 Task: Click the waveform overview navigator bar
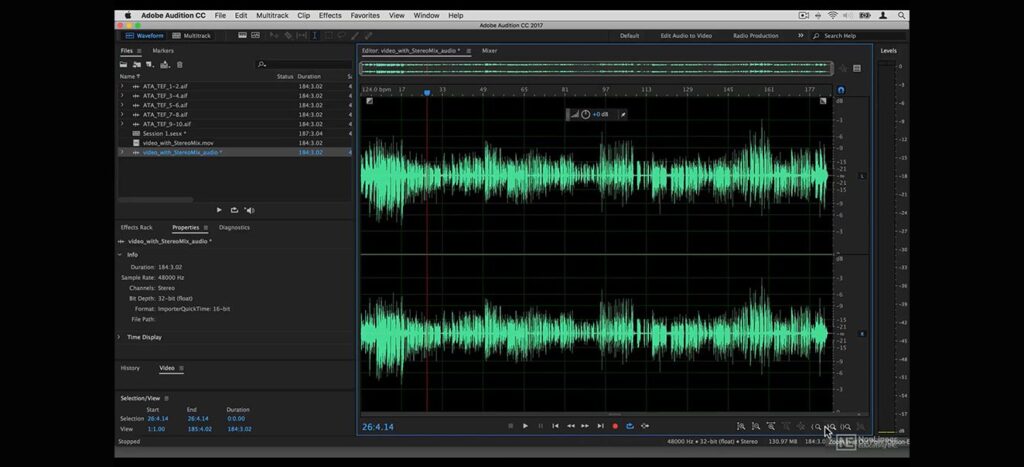tap(596, 67)
